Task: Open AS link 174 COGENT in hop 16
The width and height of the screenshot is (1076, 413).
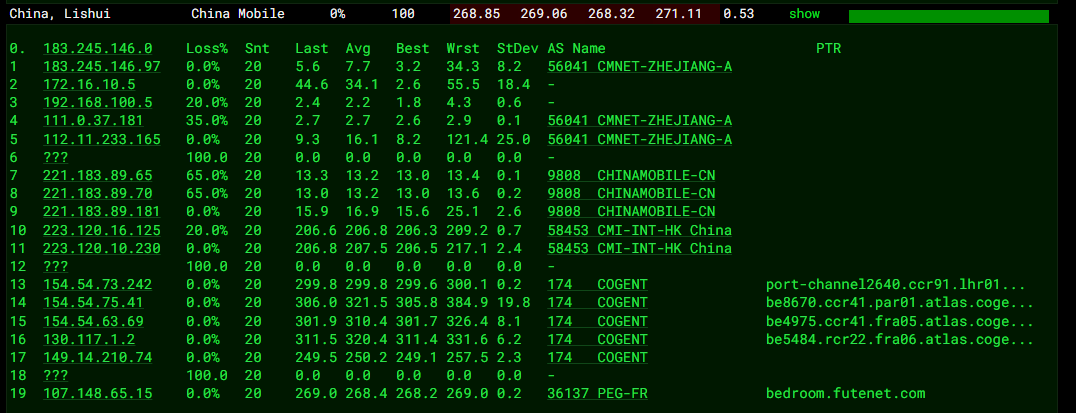Action: click(x=598, y=339)
